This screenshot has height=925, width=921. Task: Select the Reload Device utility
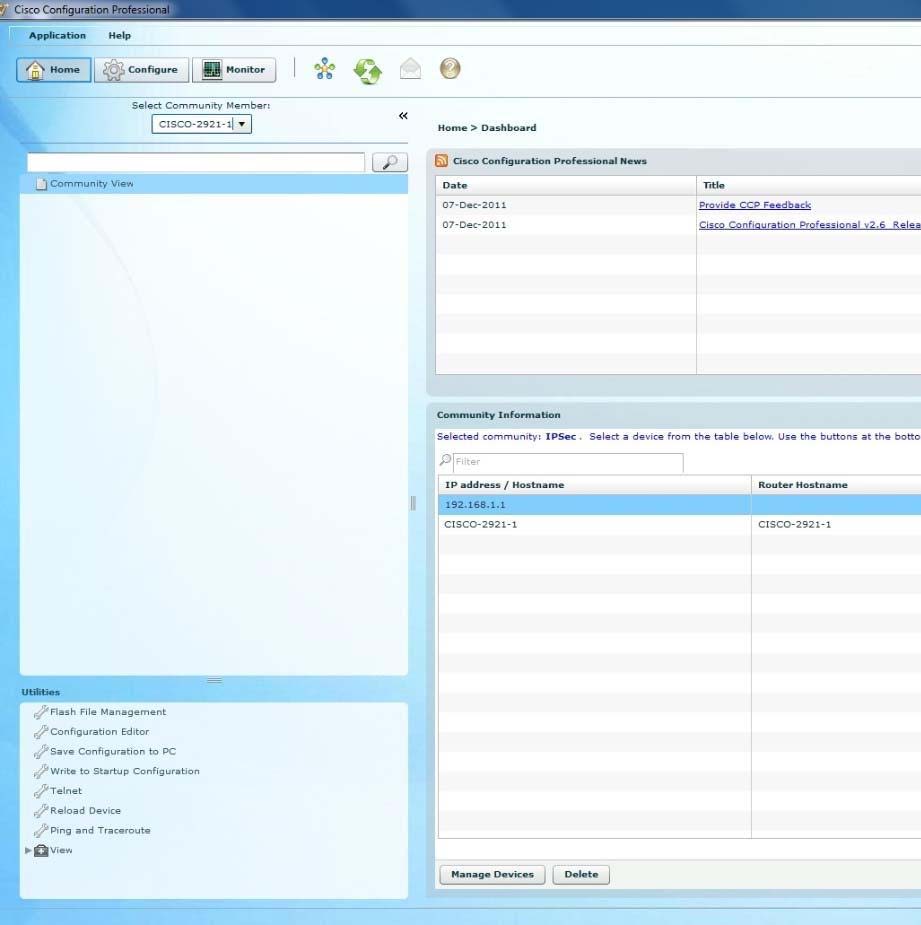click(x=86, y=811)
